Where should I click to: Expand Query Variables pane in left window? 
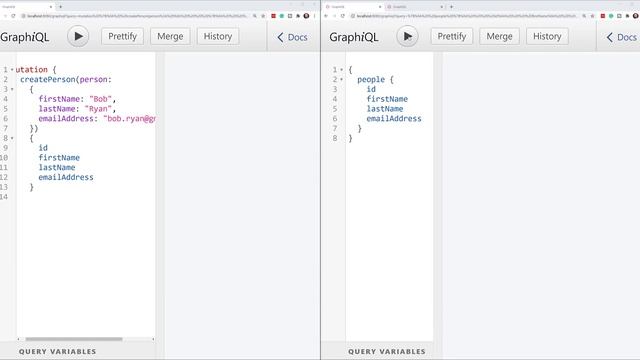[x=58, y=351]
